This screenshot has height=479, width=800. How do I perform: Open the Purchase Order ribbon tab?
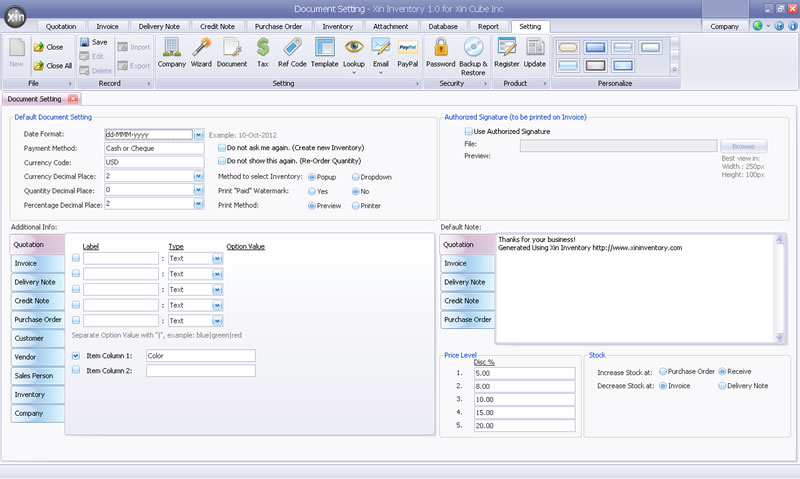278,27
